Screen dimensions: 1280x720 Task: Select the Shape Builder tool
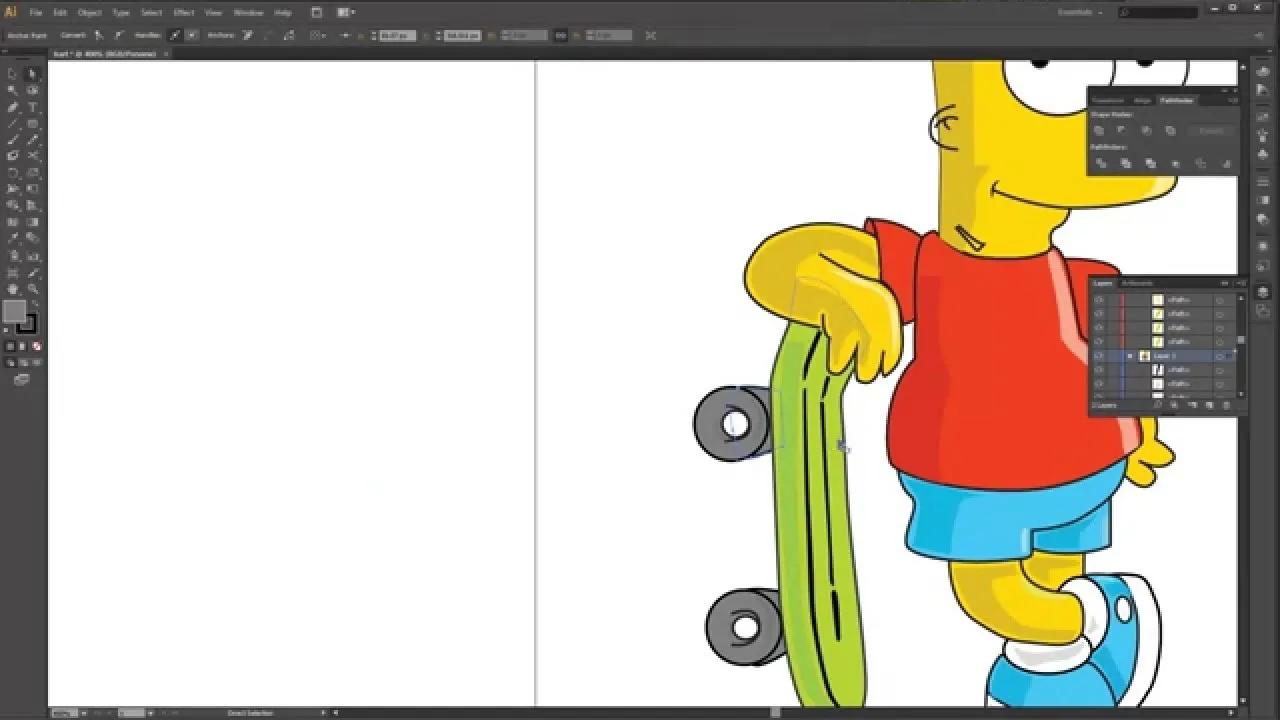[x=13, y=205]
